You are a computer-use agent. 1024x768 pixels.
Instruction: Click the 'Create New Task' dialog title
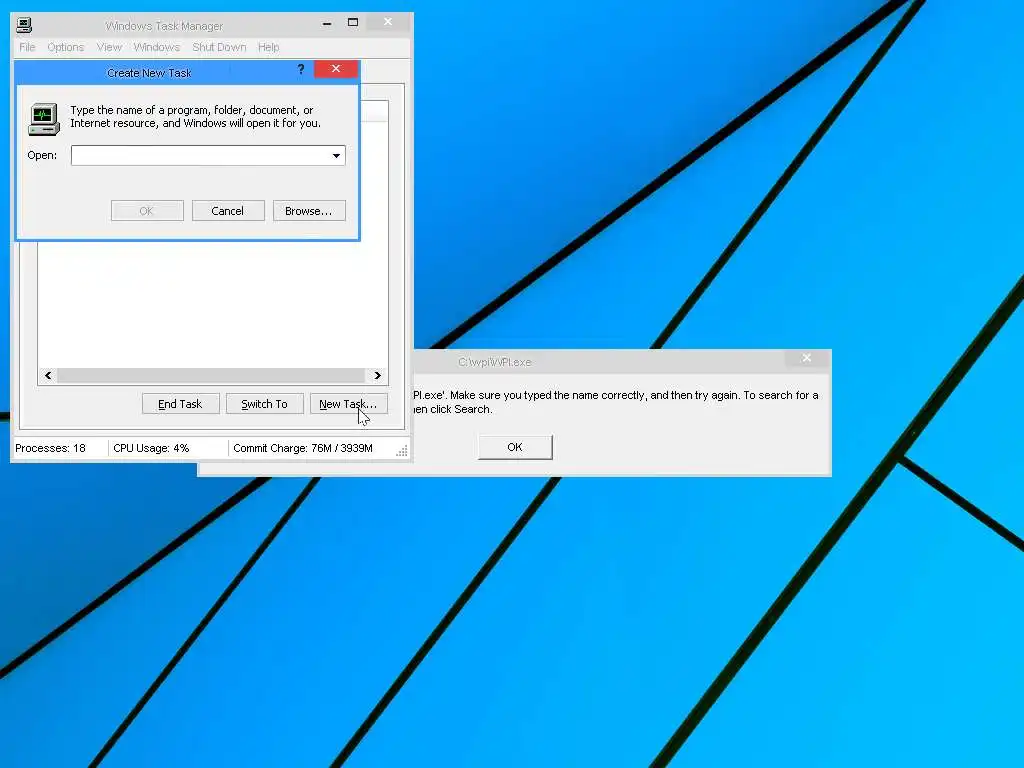pos(149,73)
